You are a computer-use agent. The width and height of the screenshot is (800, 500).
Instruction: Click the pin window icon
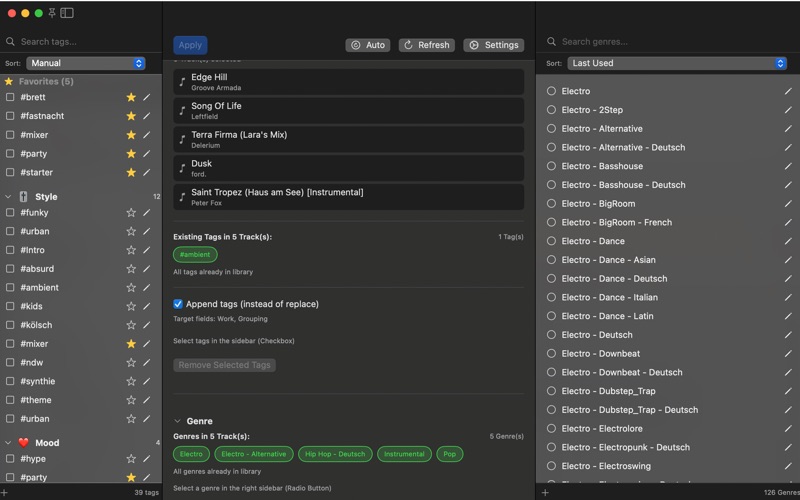pyautogui.click(x=52, y=13)
